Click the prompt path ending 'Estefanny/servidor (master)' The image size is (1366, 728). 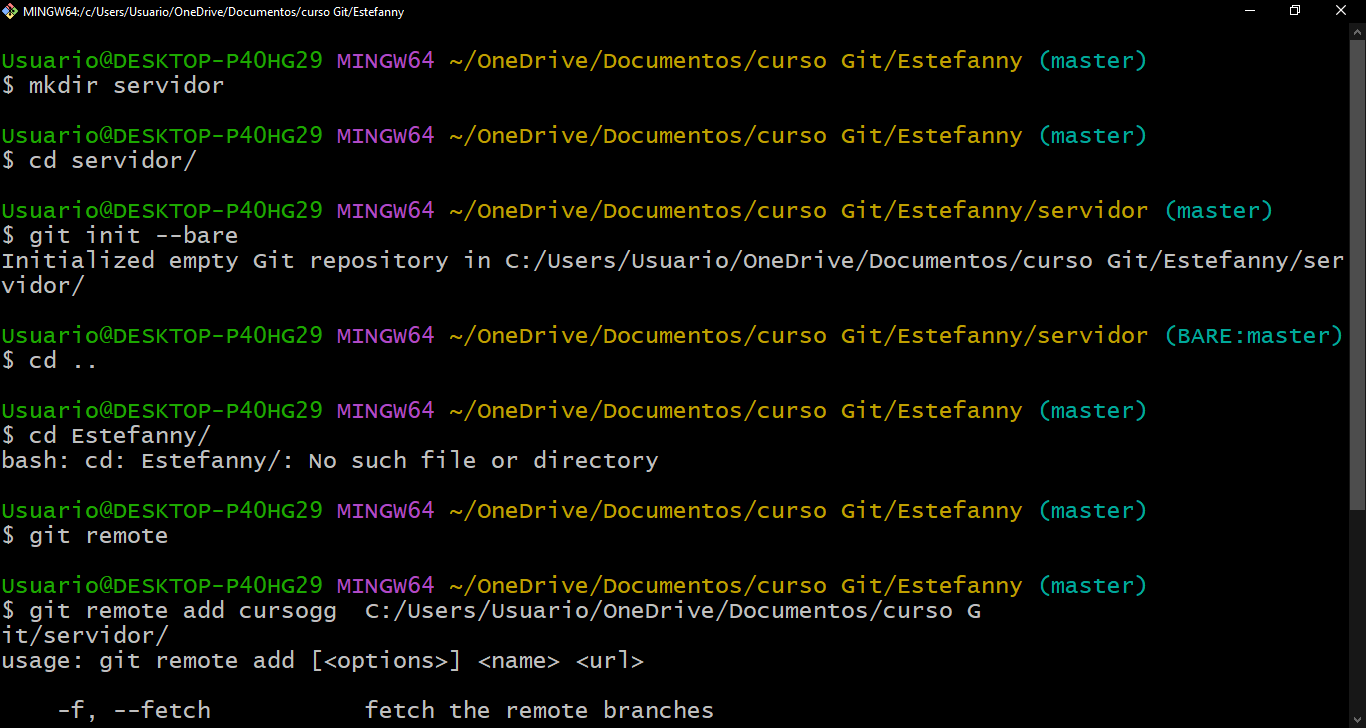(x=861, y=211)
